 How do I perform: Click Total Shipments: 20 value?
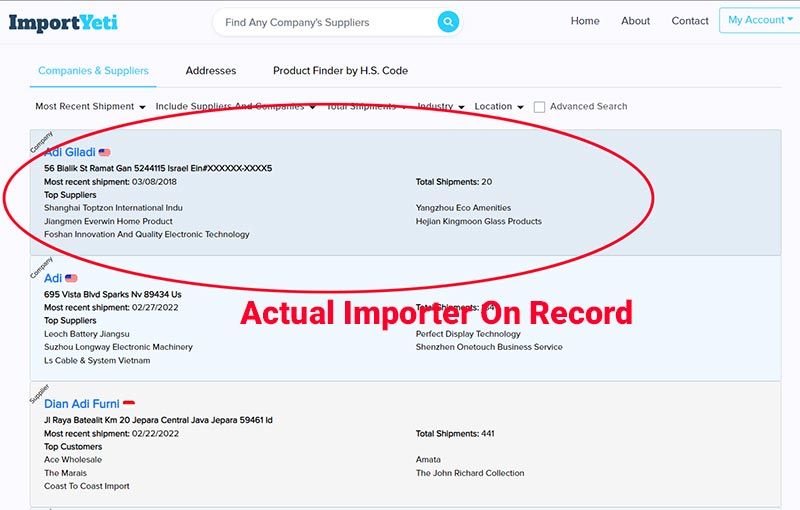pyautogui.click(x=454, y=182)
